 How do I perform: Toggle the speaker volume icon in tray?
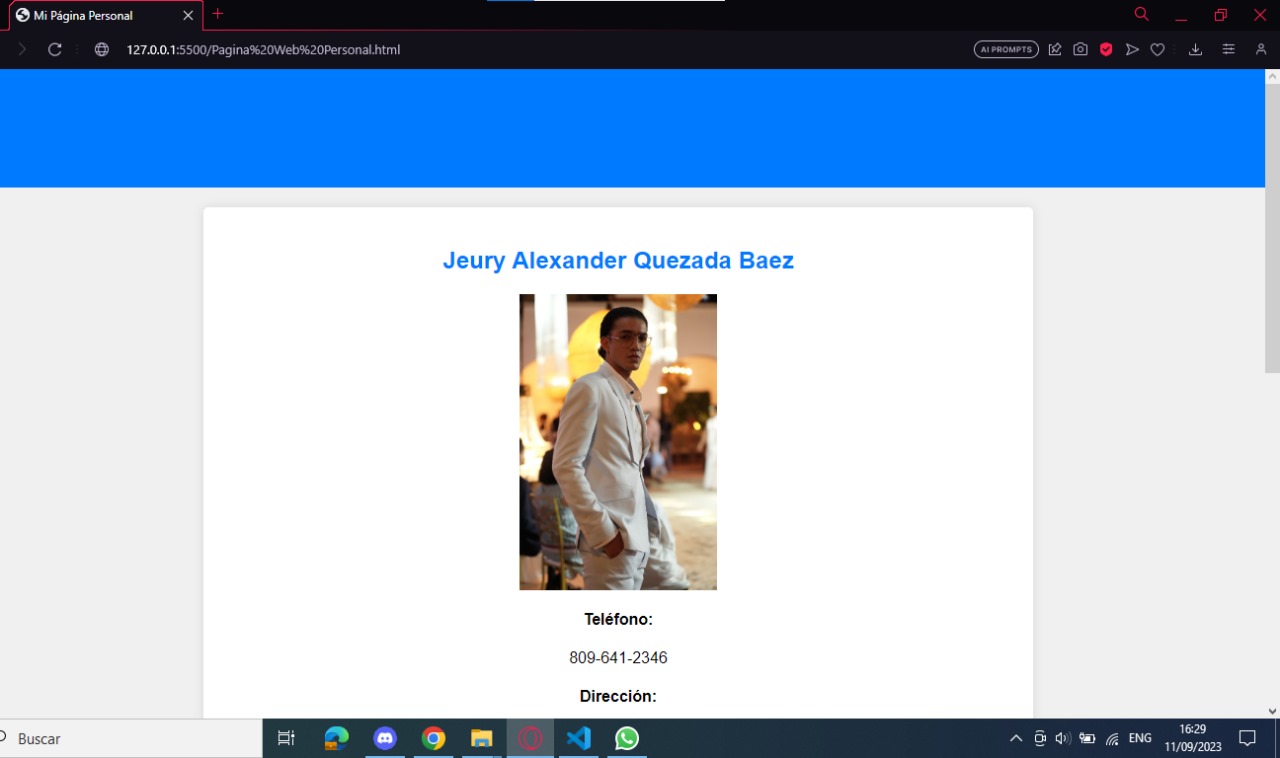tap(1062, 738)
